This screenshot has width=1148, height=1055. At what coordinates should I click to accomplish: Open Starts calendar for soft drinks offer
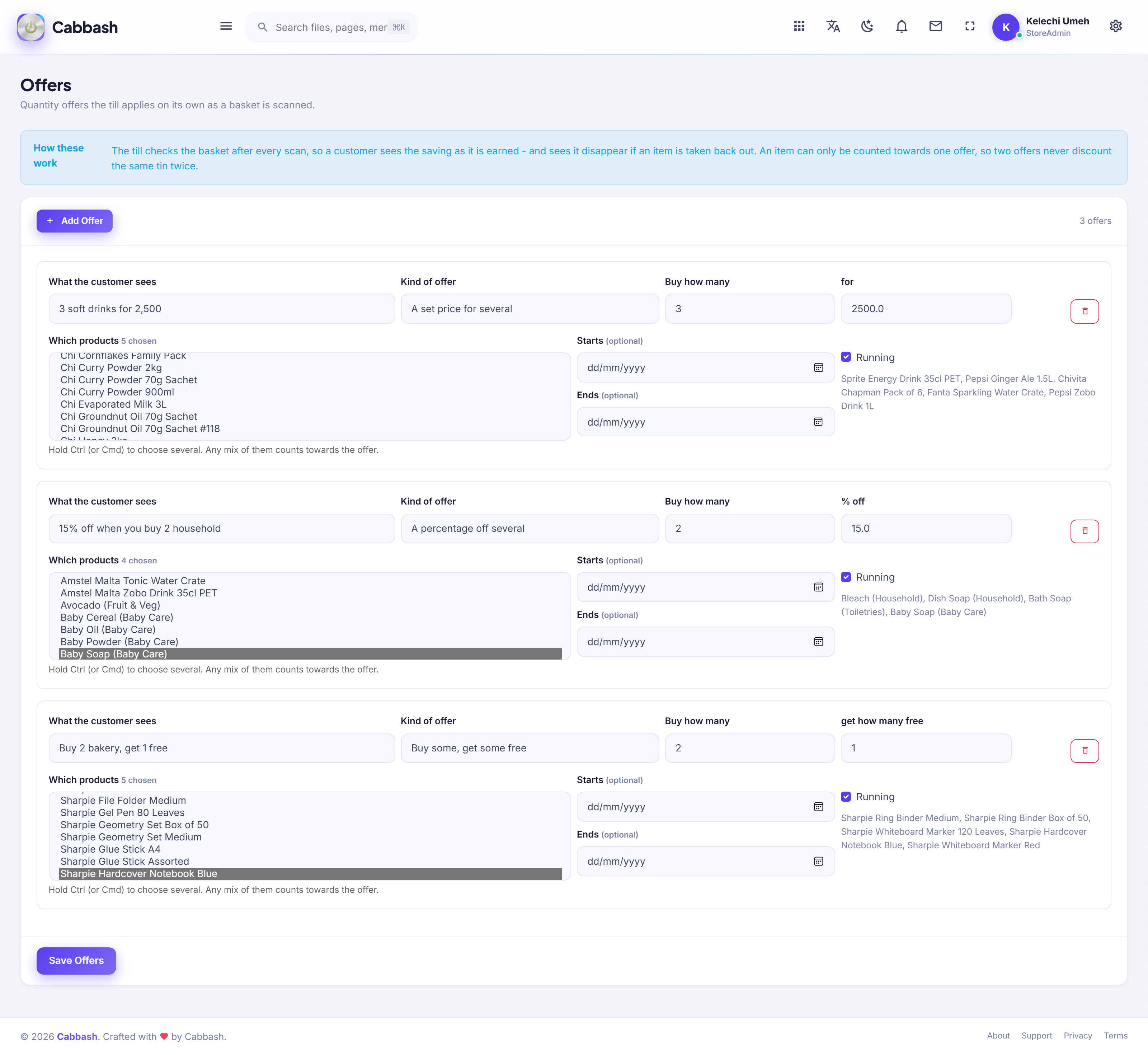click(x=818, y=368)
